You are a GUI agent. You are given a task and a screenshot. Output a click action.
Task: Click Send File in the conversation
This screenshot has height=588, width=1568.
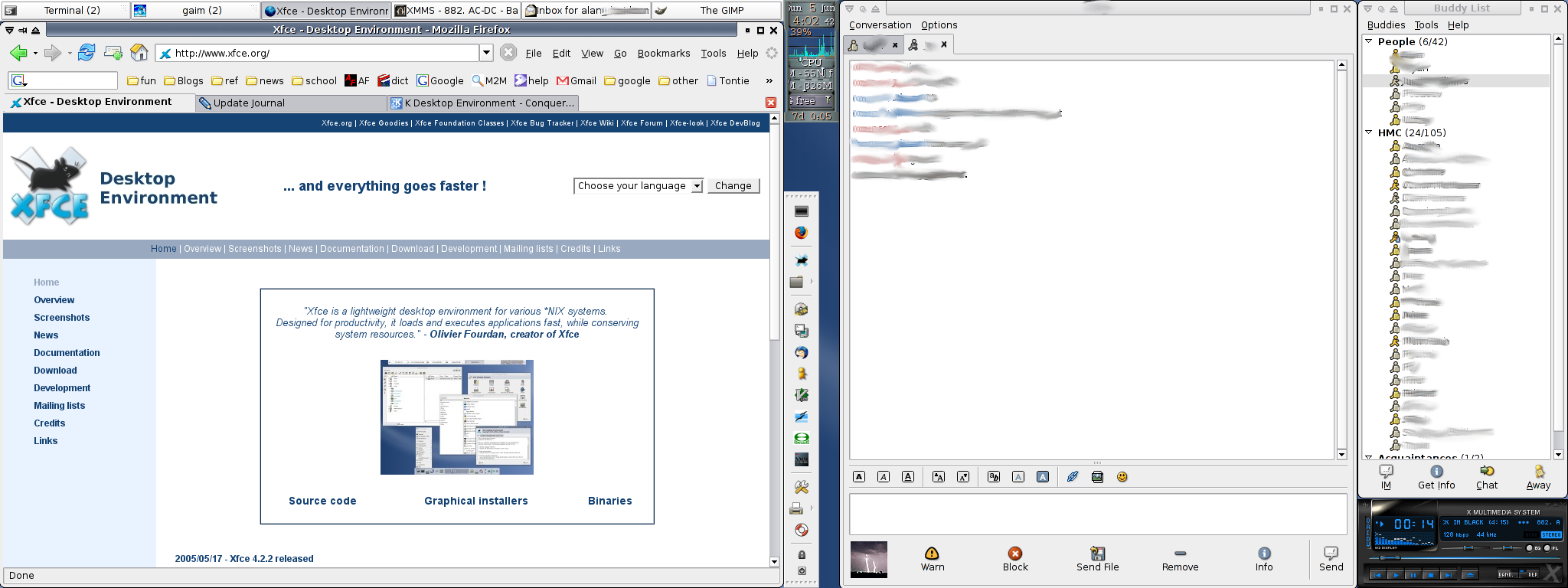coord(1097,559)
